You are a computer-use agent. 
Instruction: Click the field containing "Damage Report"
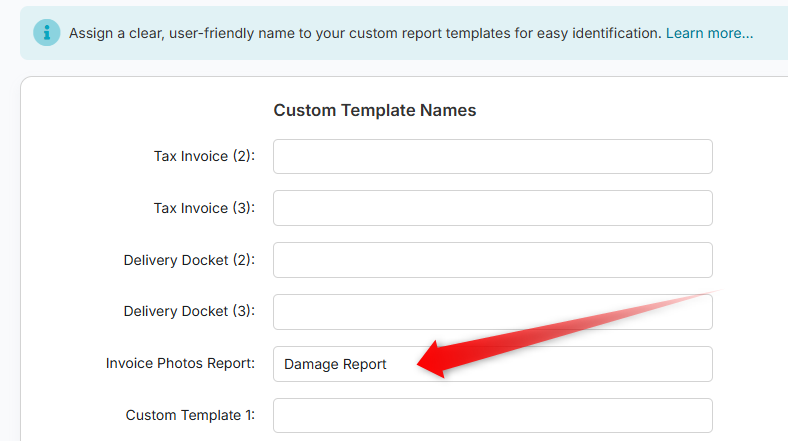(492, 364)
